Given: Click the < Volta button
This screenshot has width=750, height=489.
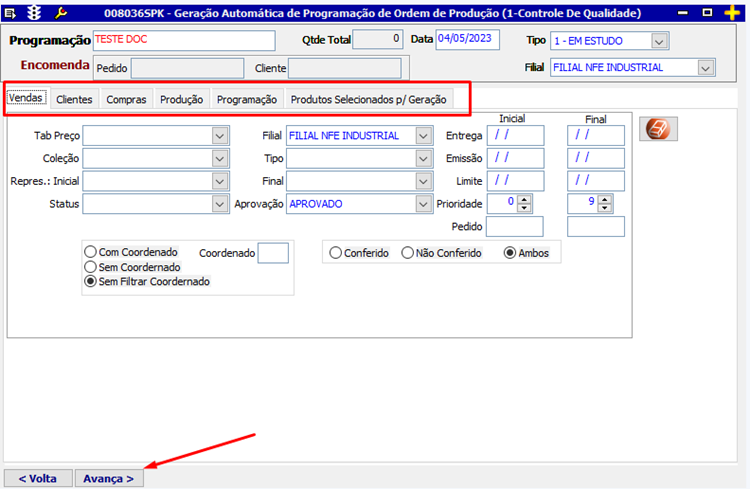Looking at the screenshot, I should pos(38,478).
